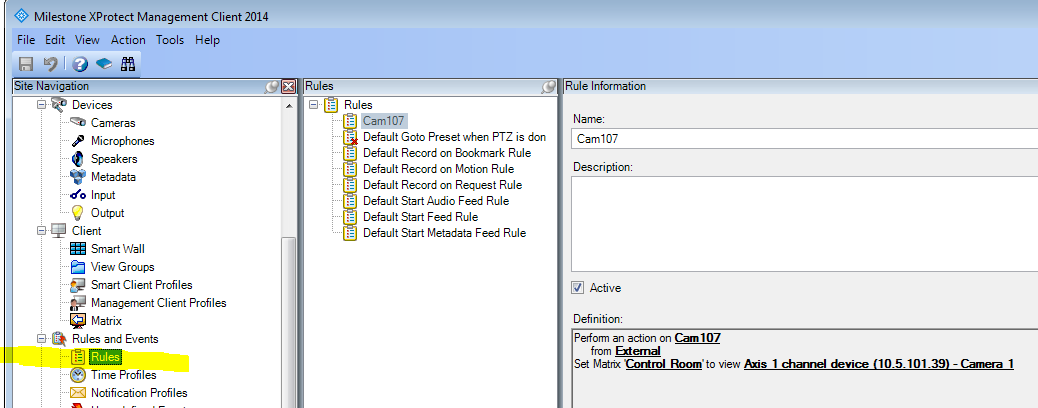Screen dimensions: 1038x408
Task: Select Microphones under Devices
Action: pos(122,140)
